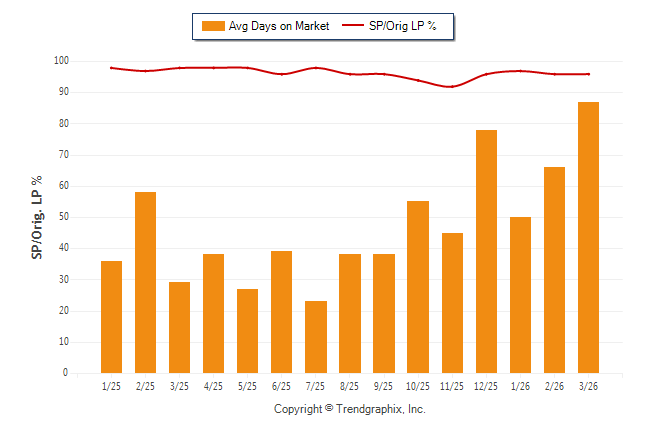This screenshot has height=434, width=646.
Task: Toggle the SP/Orig LP % legend label
Action: click(405, 26)
